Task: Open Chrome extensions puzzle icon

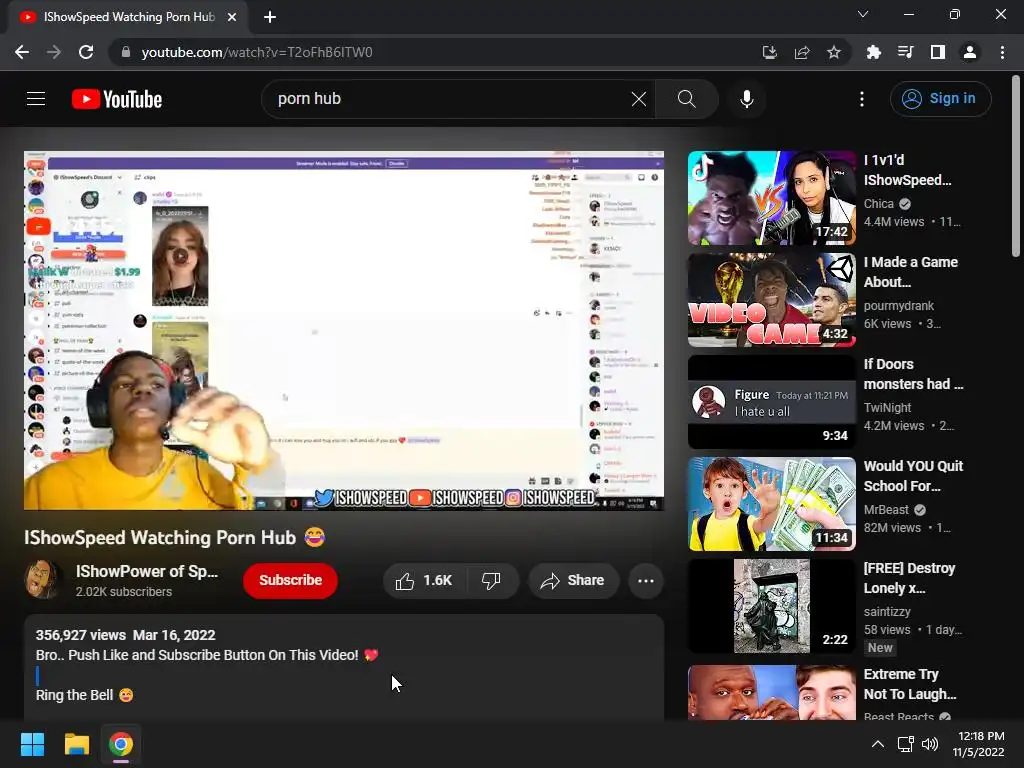Action: (873, 52)
